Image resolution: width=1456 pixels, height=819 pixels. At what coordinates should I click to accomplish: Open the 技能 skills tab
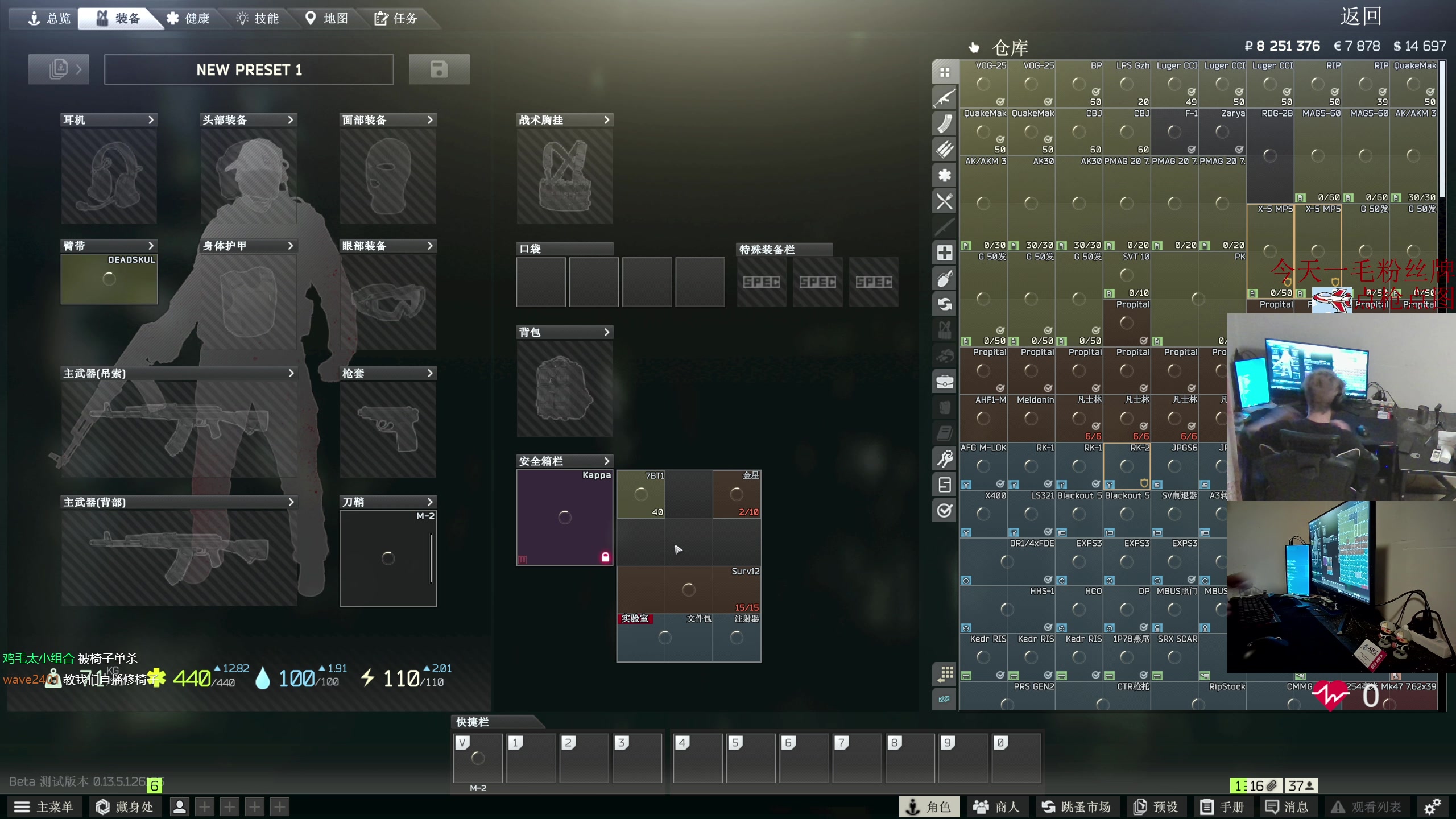pos(258,19)
